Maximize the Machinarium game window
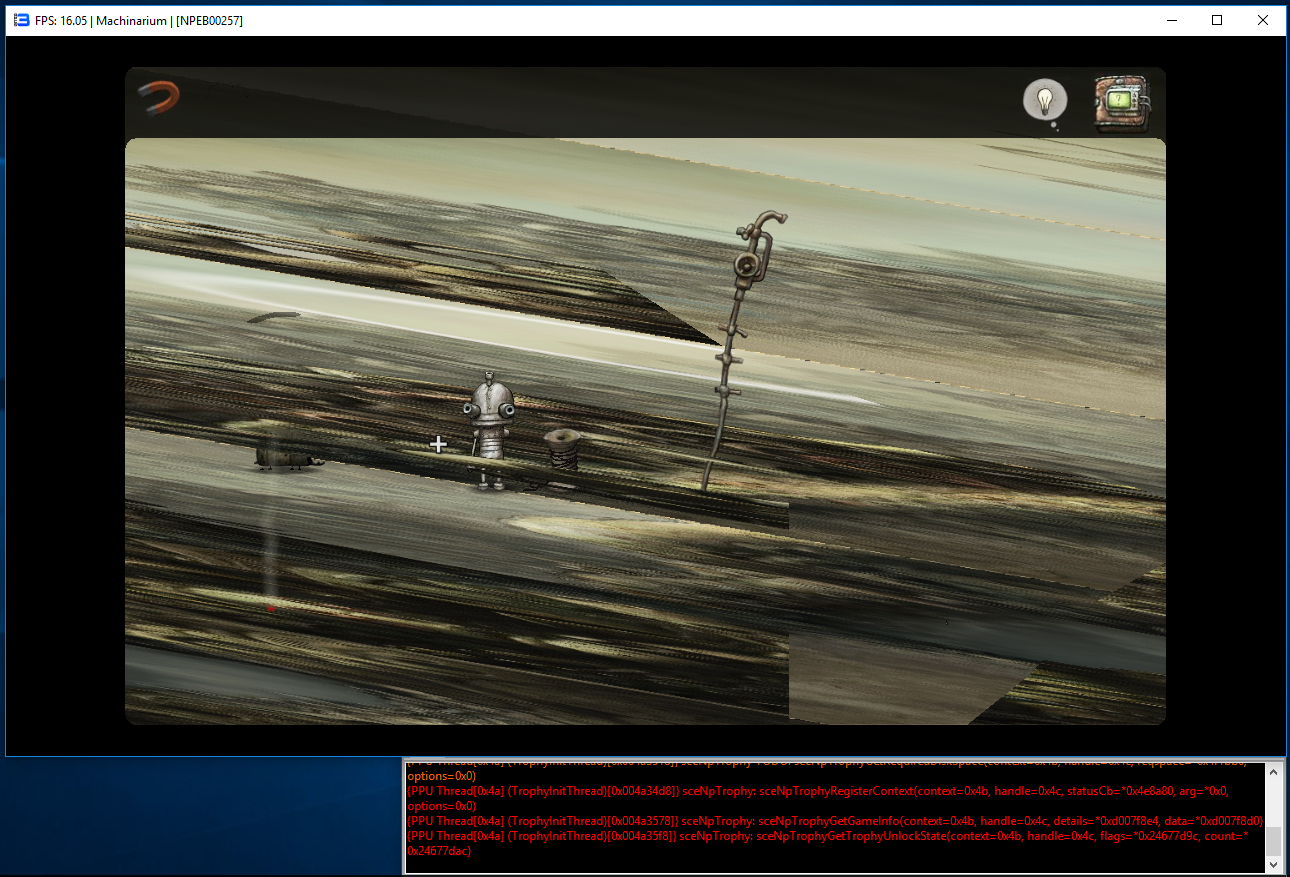1290x877 pixels. (1217, 20)
